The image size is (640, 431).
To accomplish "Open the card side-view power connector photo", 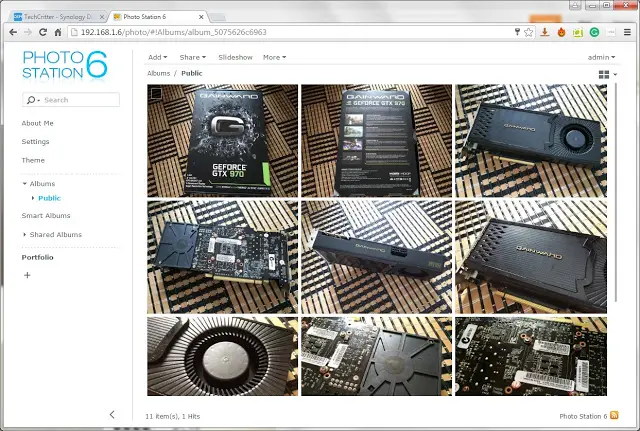I will click(376, 257).
